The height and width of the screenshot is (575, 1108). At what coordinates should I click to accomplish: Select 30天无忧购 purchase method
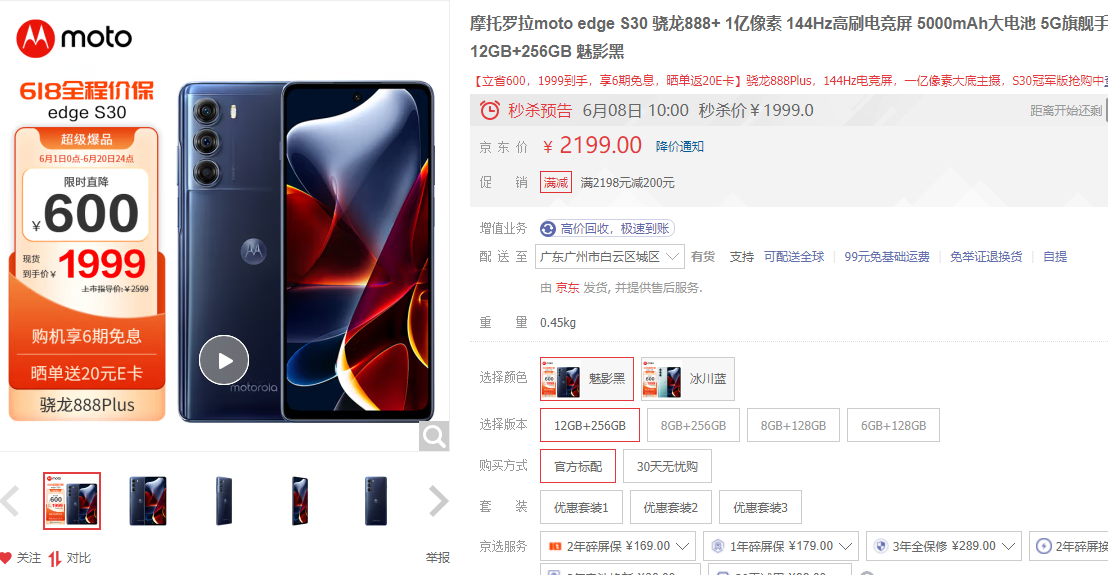pyautogui.click(x=667, y=466)
